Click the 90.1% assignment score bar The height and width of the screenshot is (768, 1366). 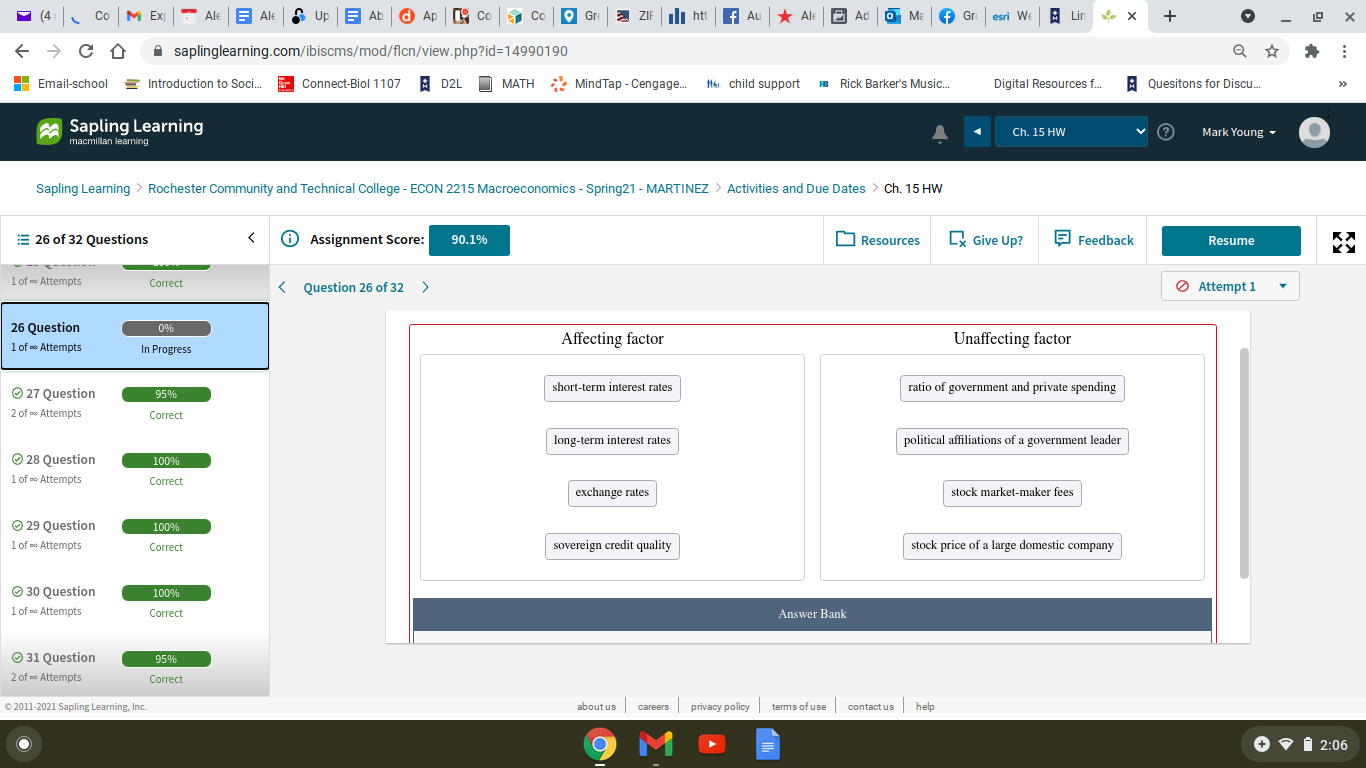coord(469,240)
